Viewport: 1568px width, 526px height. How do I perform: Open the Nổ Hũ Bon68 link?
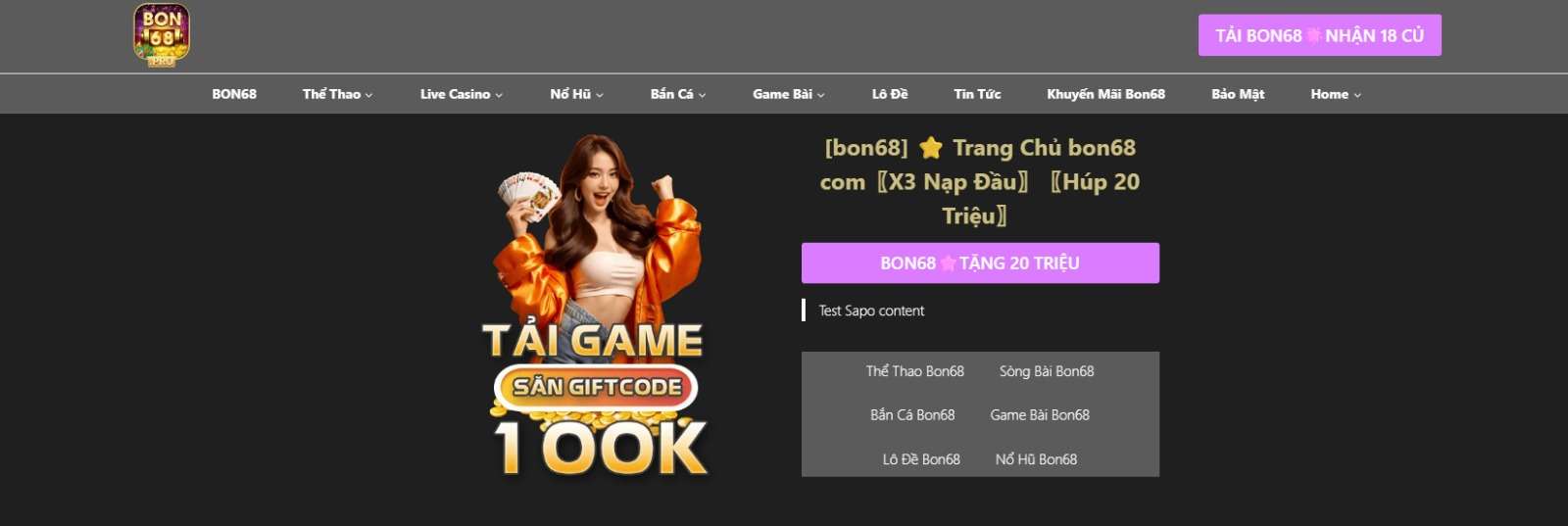pyautogui.click(x=1036, y=459)
